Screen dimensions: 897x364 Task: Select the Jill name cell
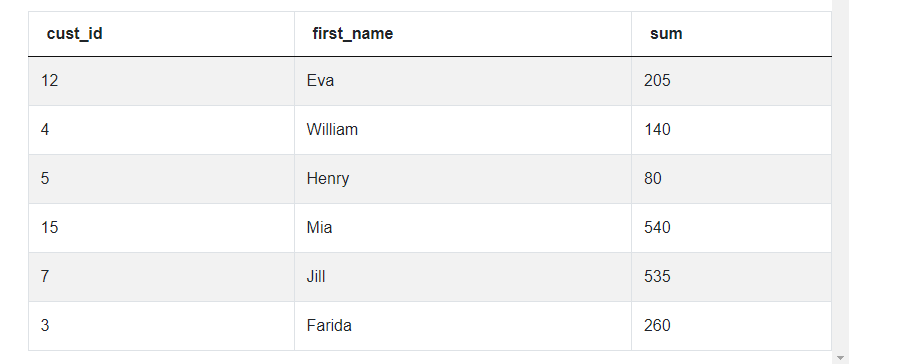pos(463,277)
